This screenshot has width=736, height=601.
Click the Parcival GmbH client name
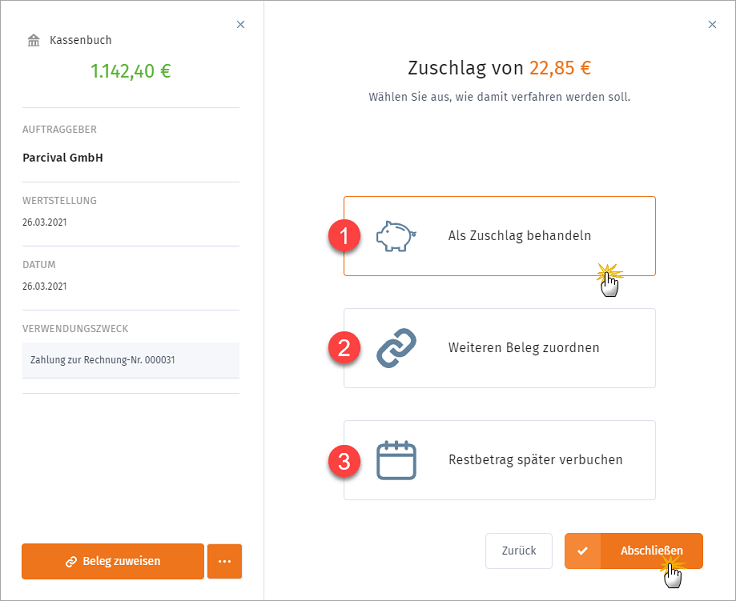click(x=63, y=158)
